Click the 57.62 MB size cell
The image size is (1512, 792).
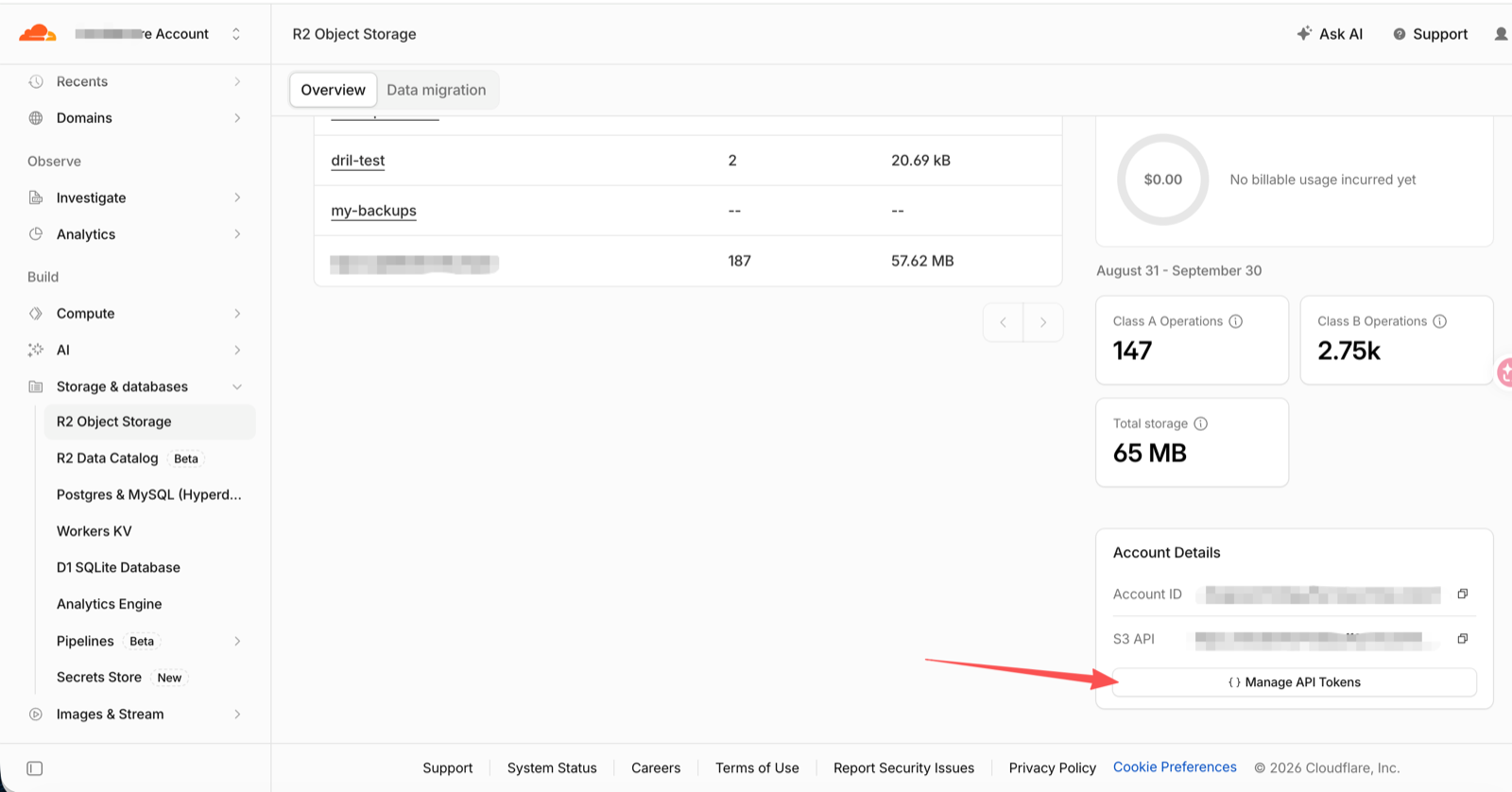[922, 261]
